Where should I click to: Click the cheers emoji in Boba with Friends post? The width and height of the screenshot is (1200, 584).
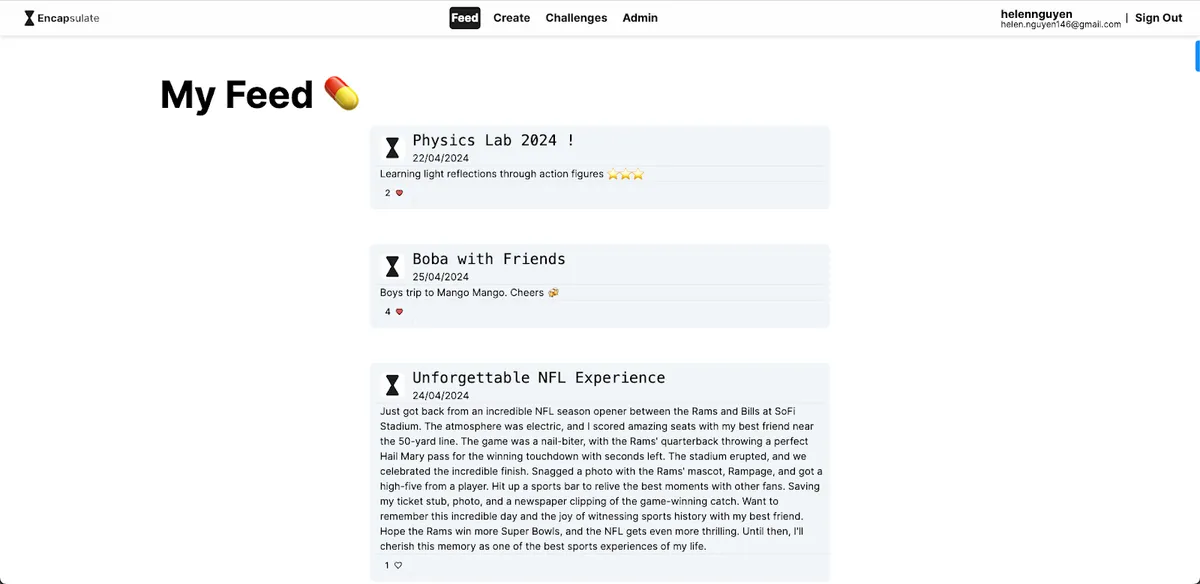[553, 293]
